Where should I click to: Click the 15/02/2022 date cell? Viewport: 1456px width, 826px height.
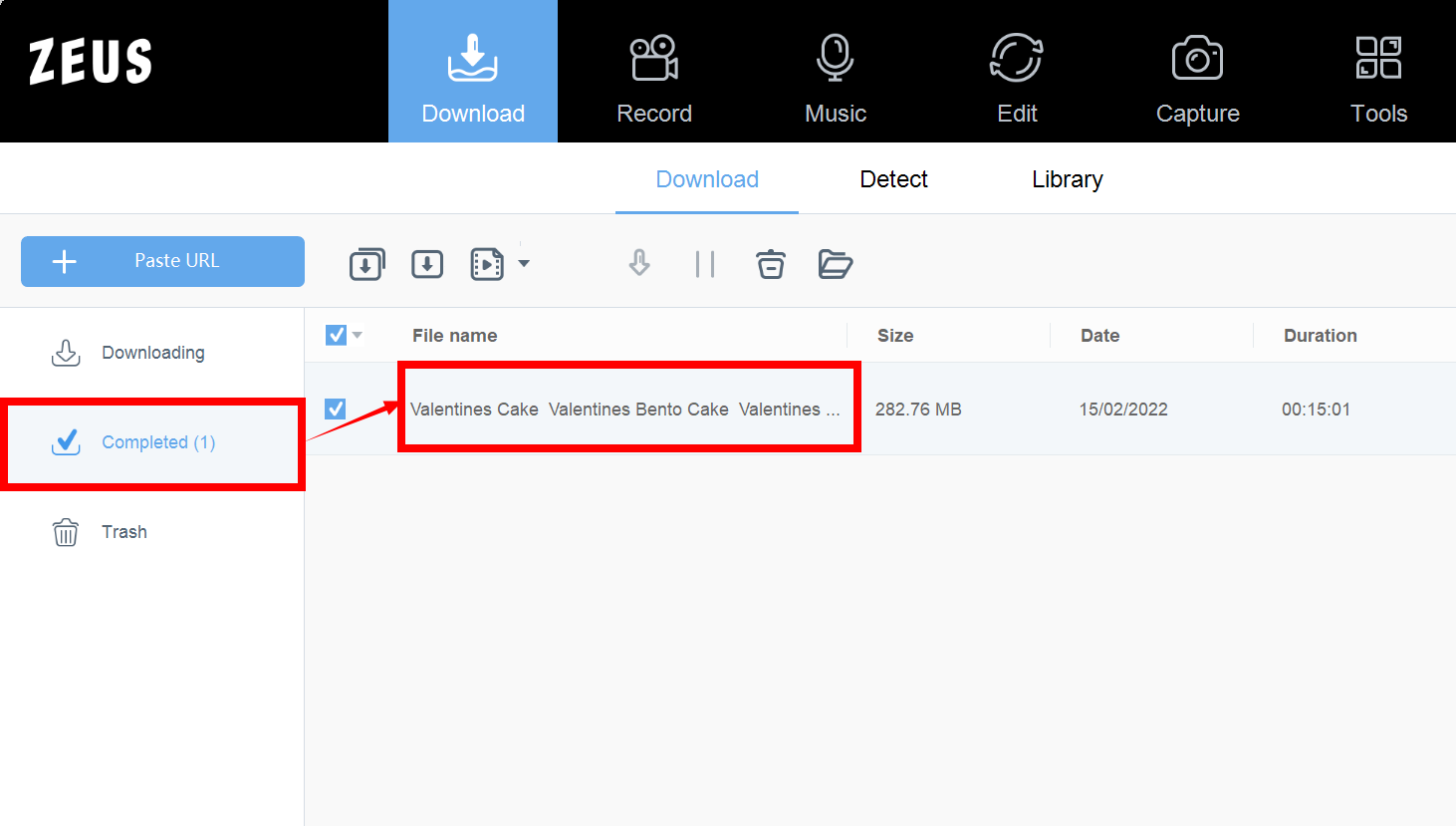(1123, 410)
